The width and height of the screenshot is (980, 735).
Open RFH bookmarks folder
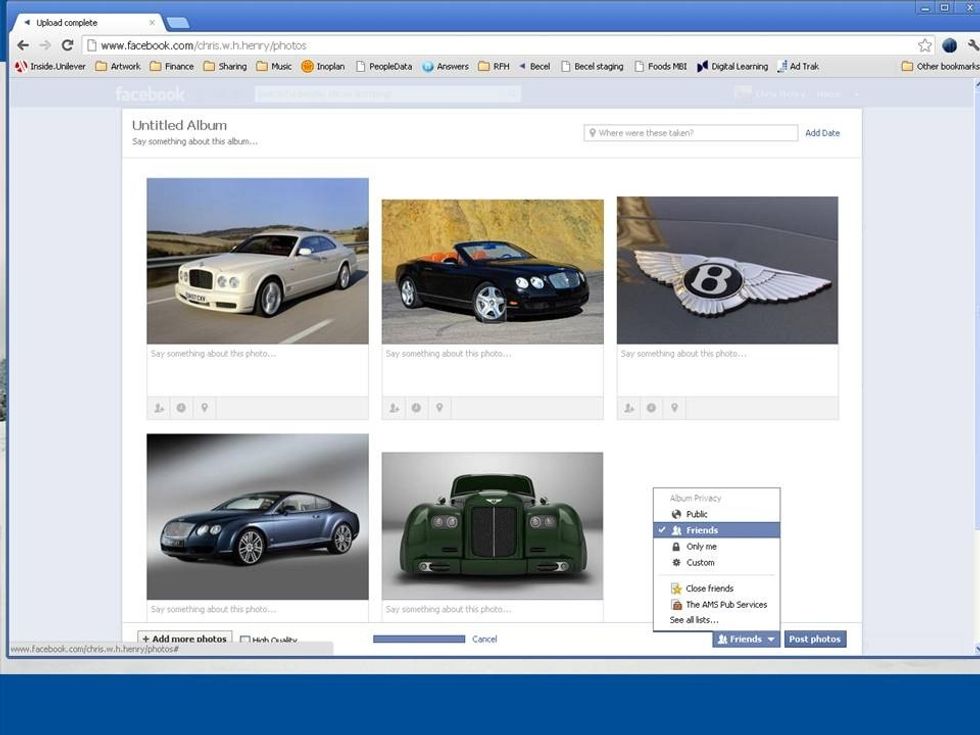494,66
